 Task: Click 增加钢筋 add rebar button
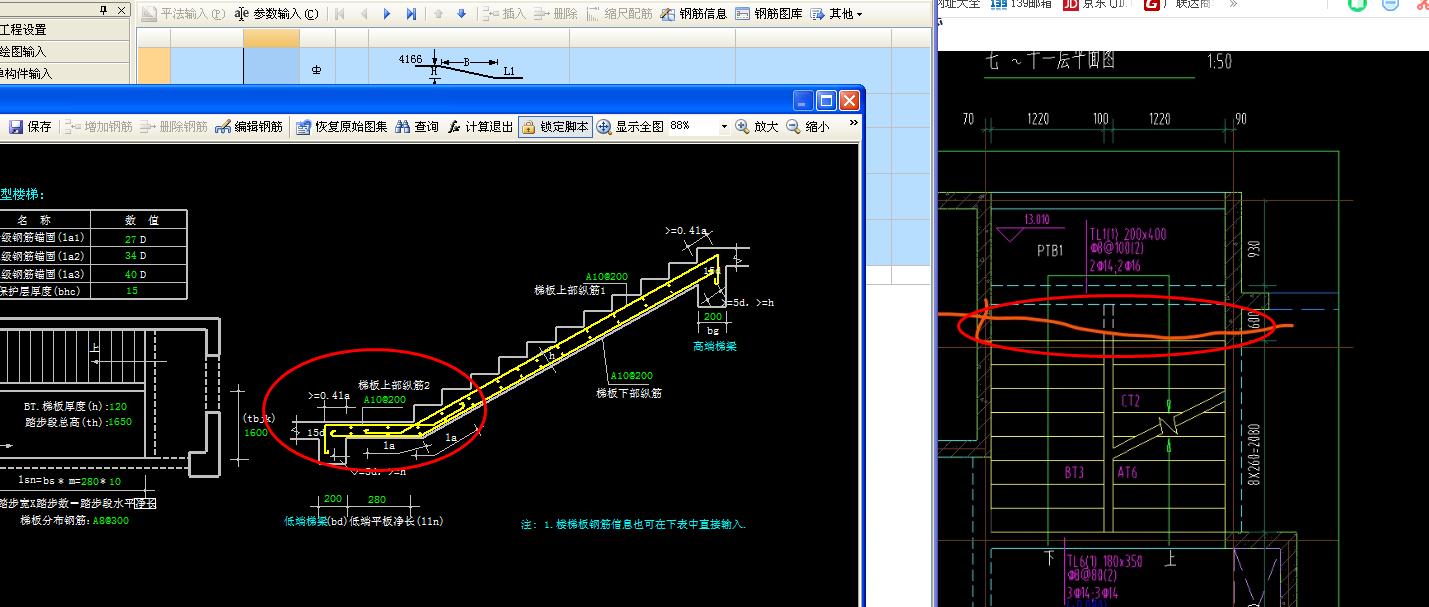97,127
